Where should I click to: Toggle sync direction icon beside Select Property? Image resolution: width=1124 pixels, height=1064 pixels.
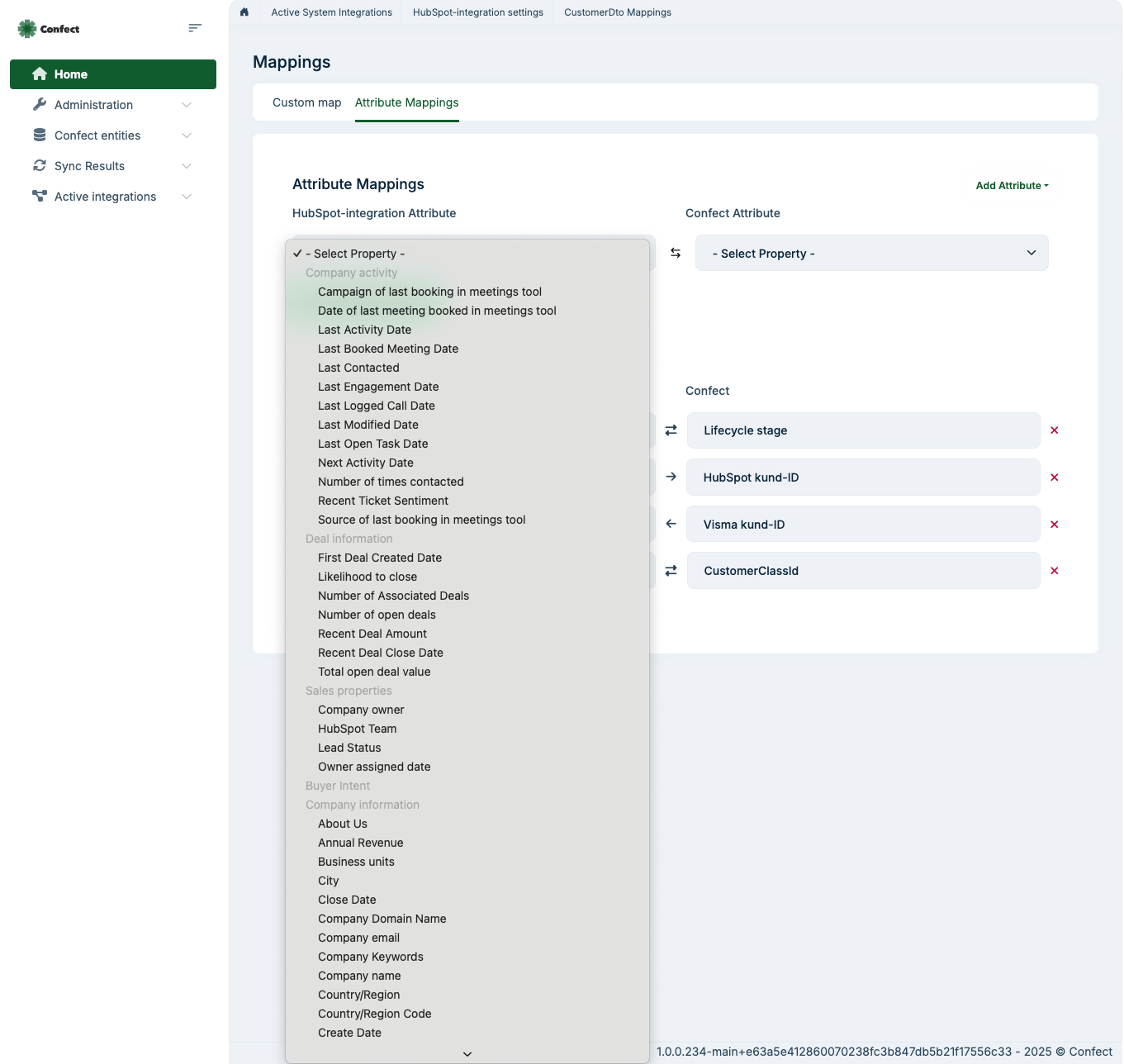point(676,253)
